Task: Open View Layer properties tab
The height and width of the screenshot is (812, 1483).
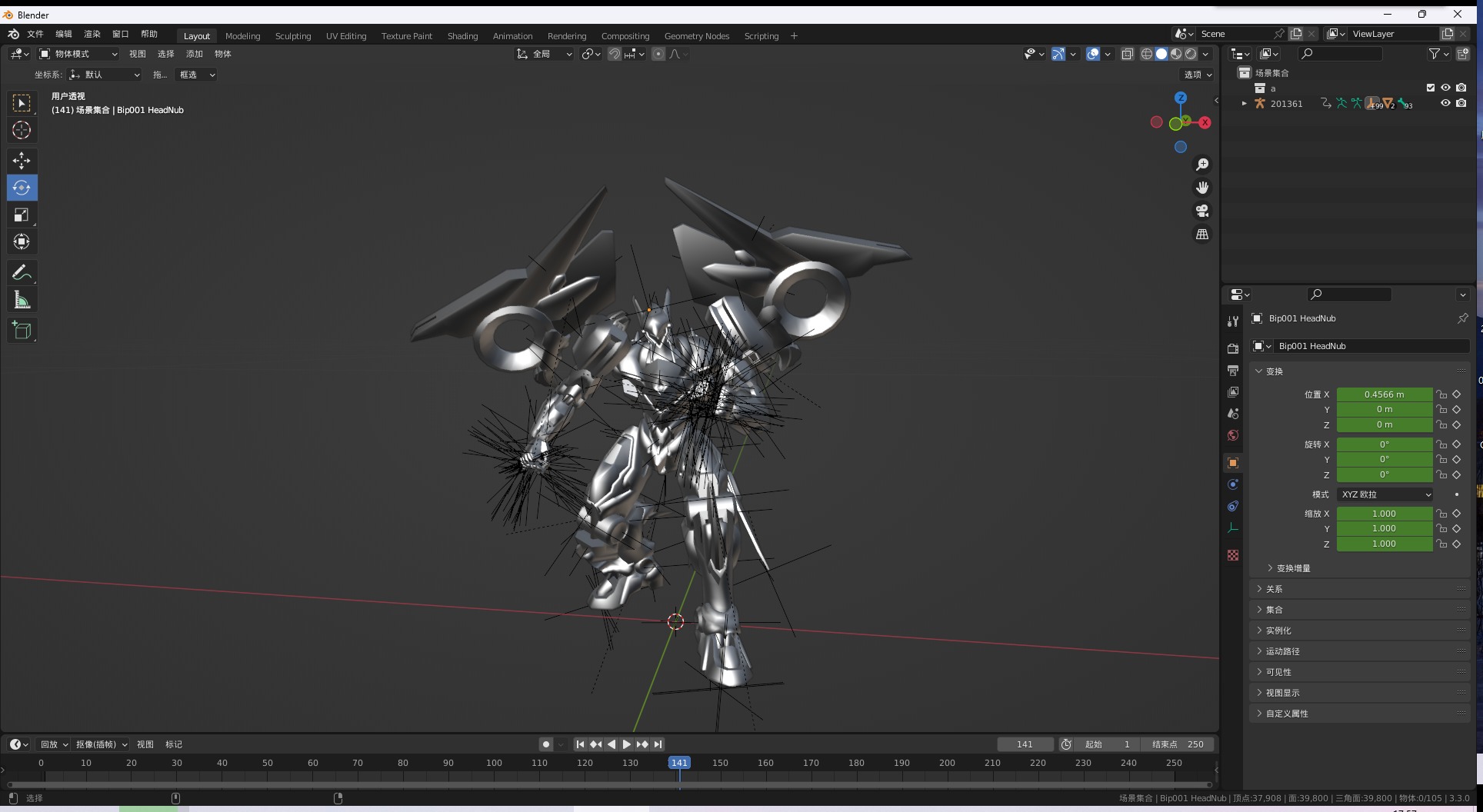Action: [1233, 392]
